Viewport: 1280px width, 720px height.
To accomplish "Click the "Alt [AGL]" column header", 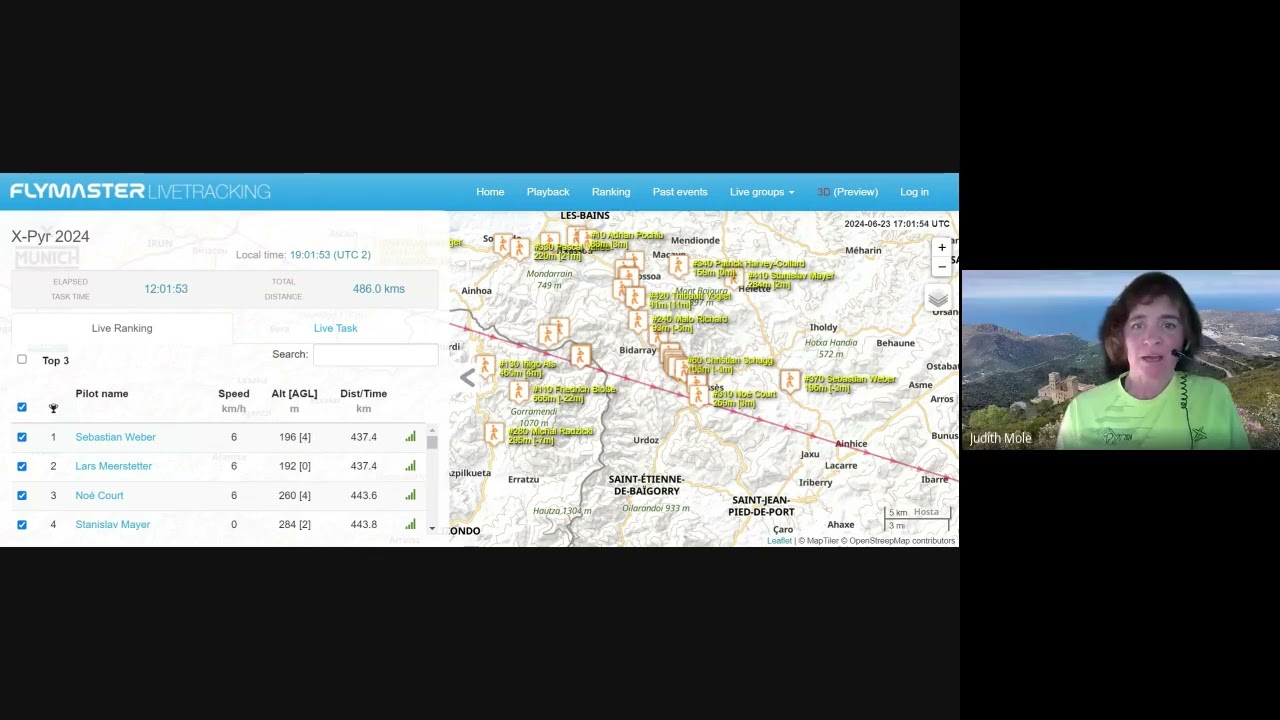I will tap(294, 394).
